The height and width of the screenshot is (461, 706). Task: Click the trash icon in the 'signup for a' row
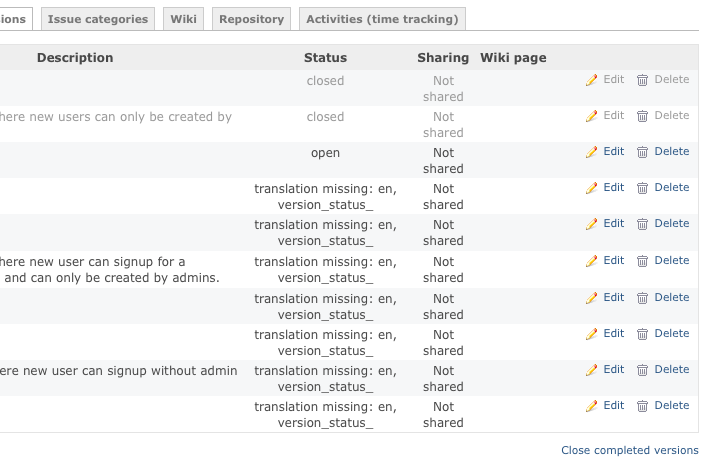click(x=643, y=261)
